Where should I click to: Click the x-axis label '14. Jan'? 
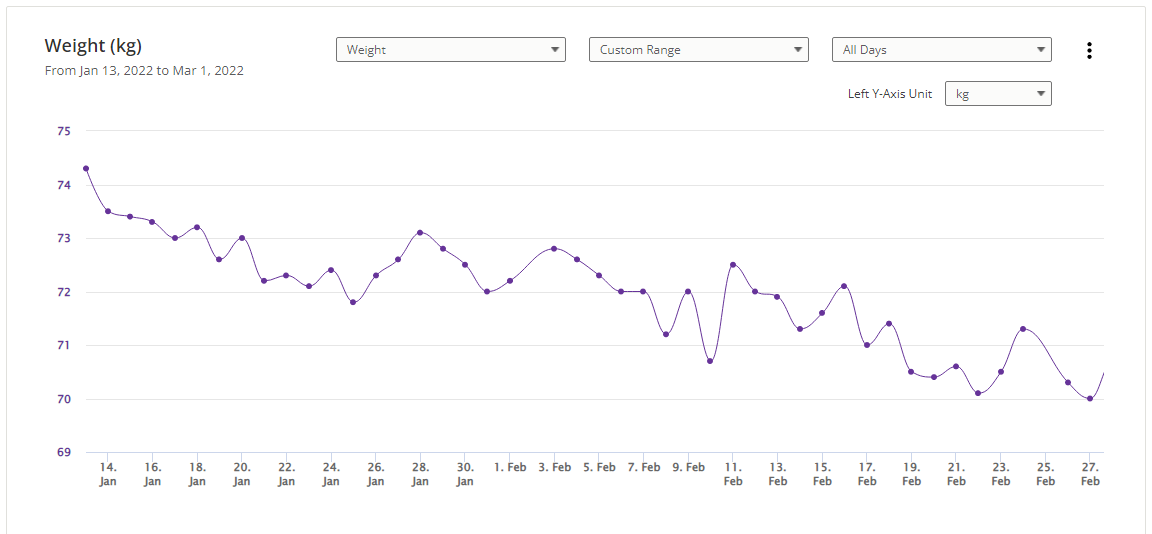108,474
